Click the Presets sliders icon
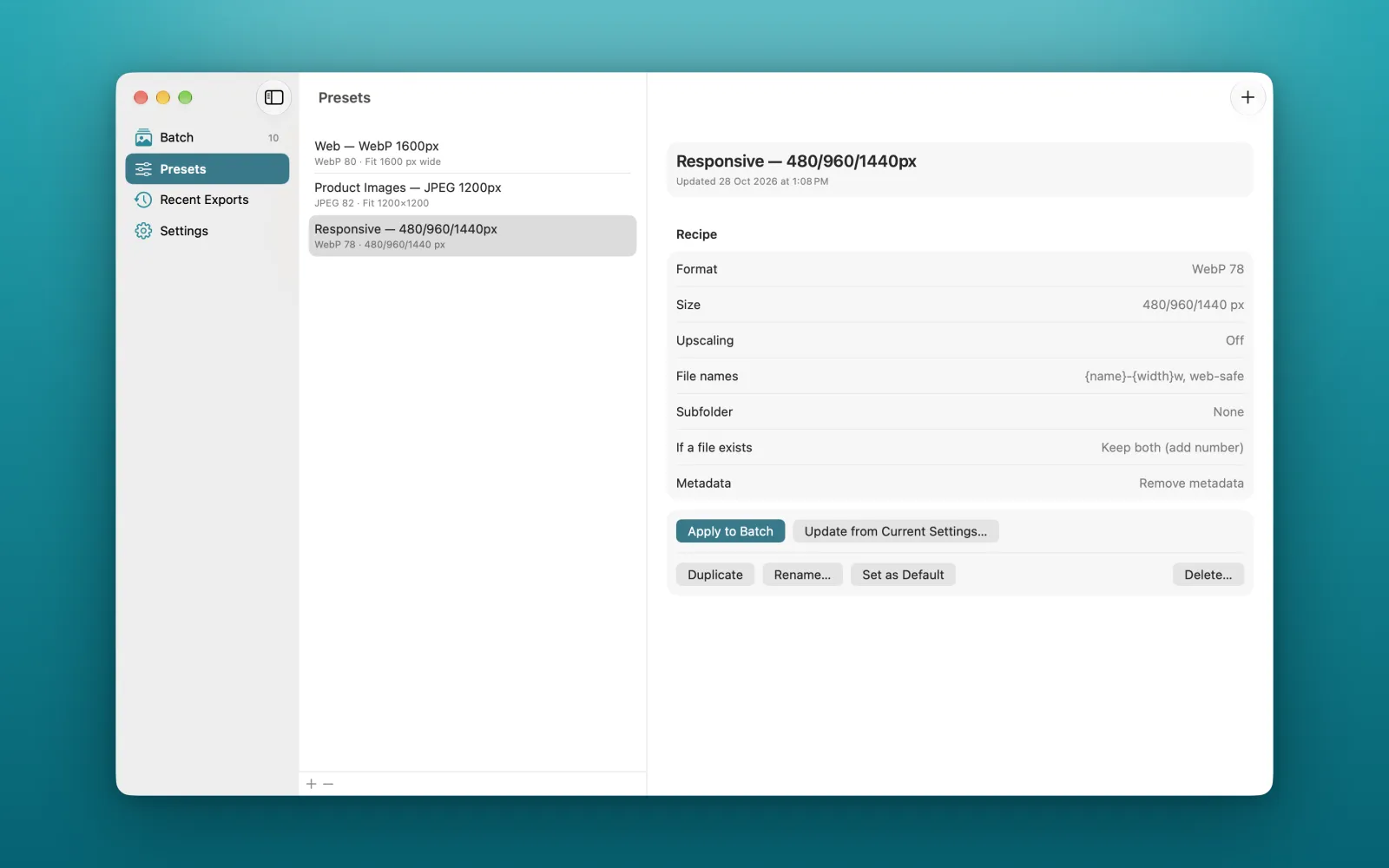This screenshot has width=1389, height=868. pyautogui.click(x=143, y=168)
